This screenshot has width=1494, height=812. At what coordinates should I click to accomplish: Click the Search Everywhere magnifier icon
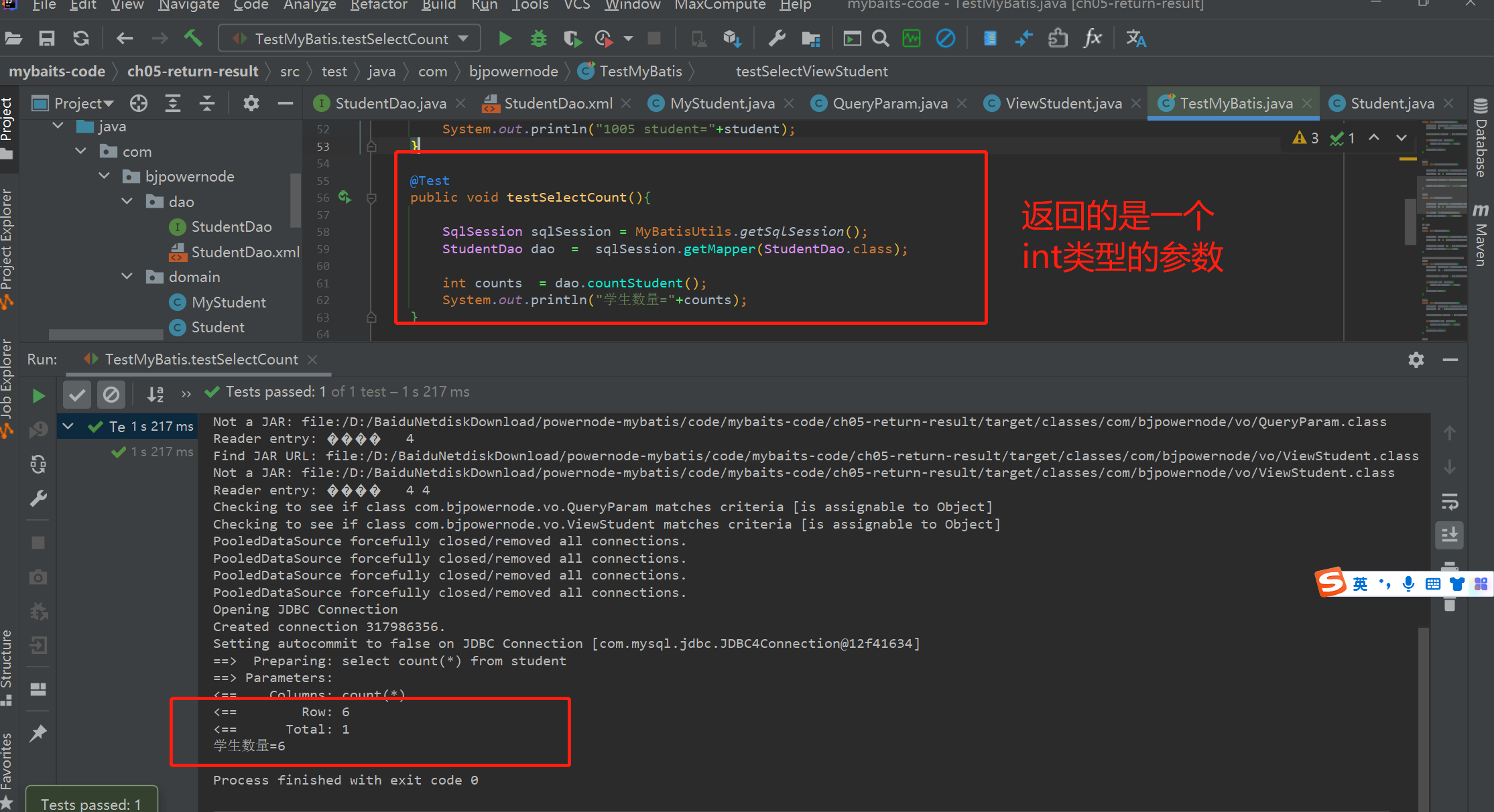[881, 39]
